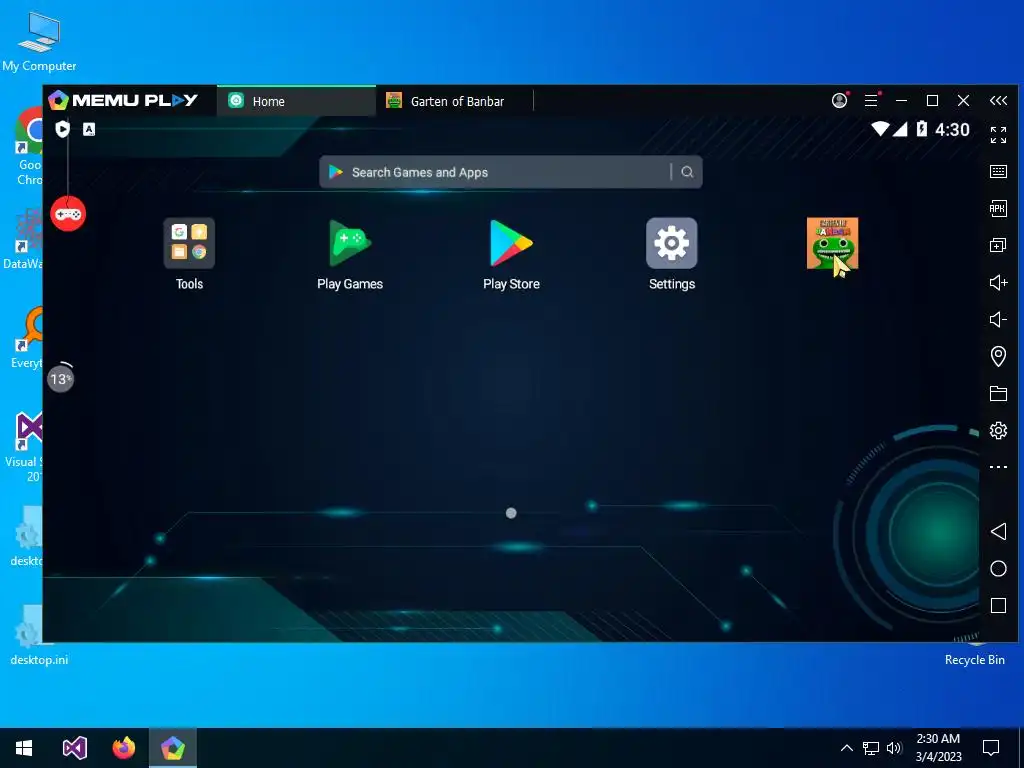The height and width of the screenshot is (768, 1024).
Task: Click the Google Play logo in search bar
Action: click(x=336, y=172)
